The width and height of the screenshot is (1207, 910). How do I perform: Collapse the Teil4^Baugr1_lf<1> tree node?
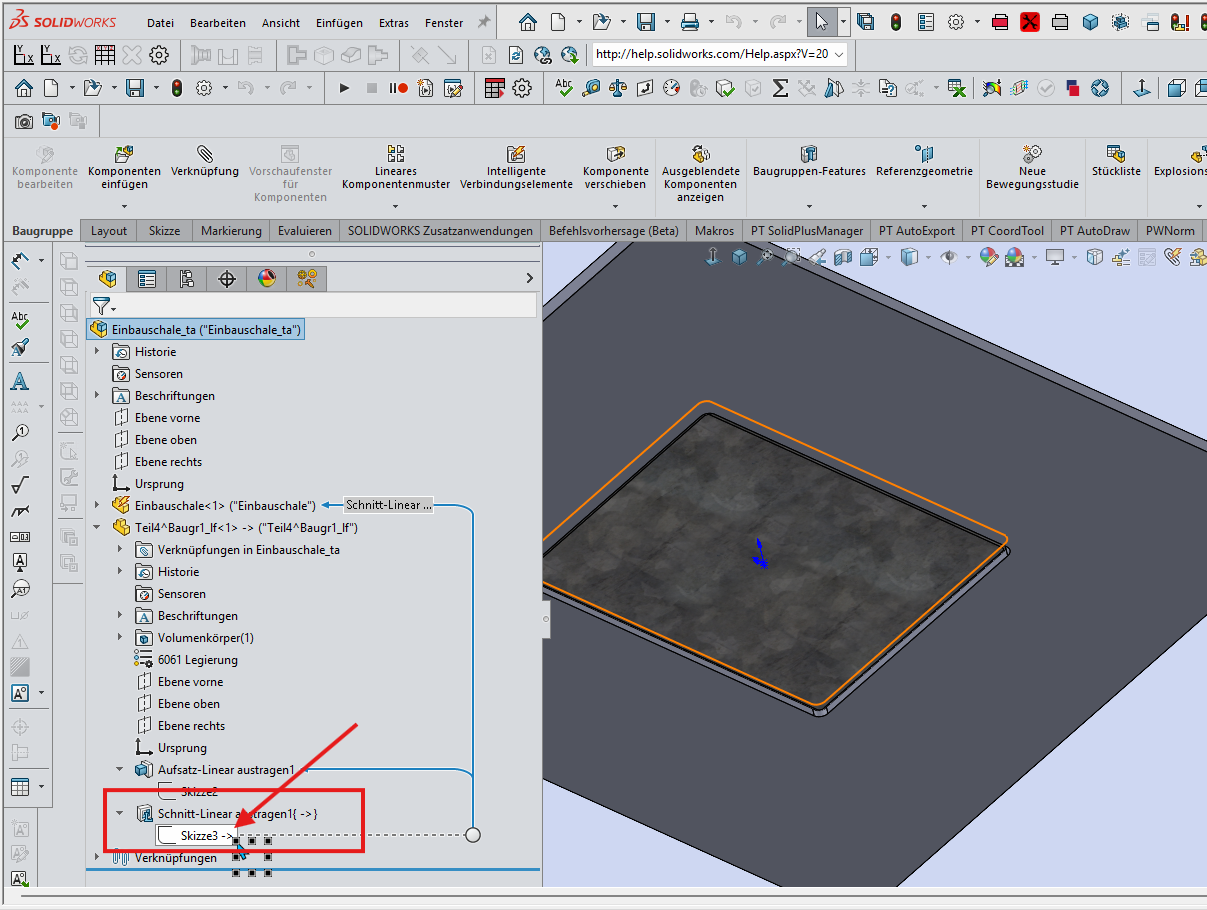click(97, 528)
